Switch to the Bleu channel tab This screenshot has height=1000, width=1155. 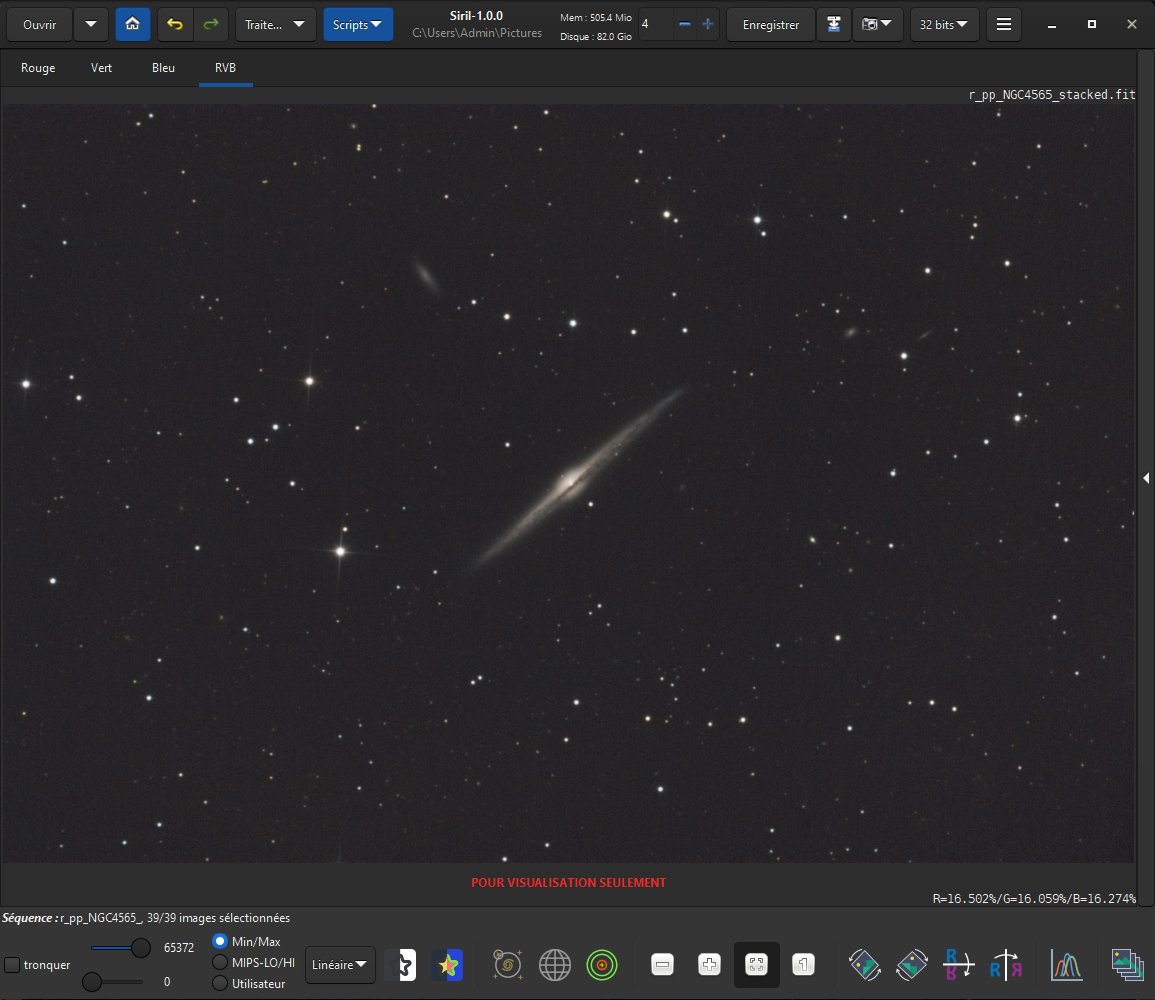click(164, 68)
